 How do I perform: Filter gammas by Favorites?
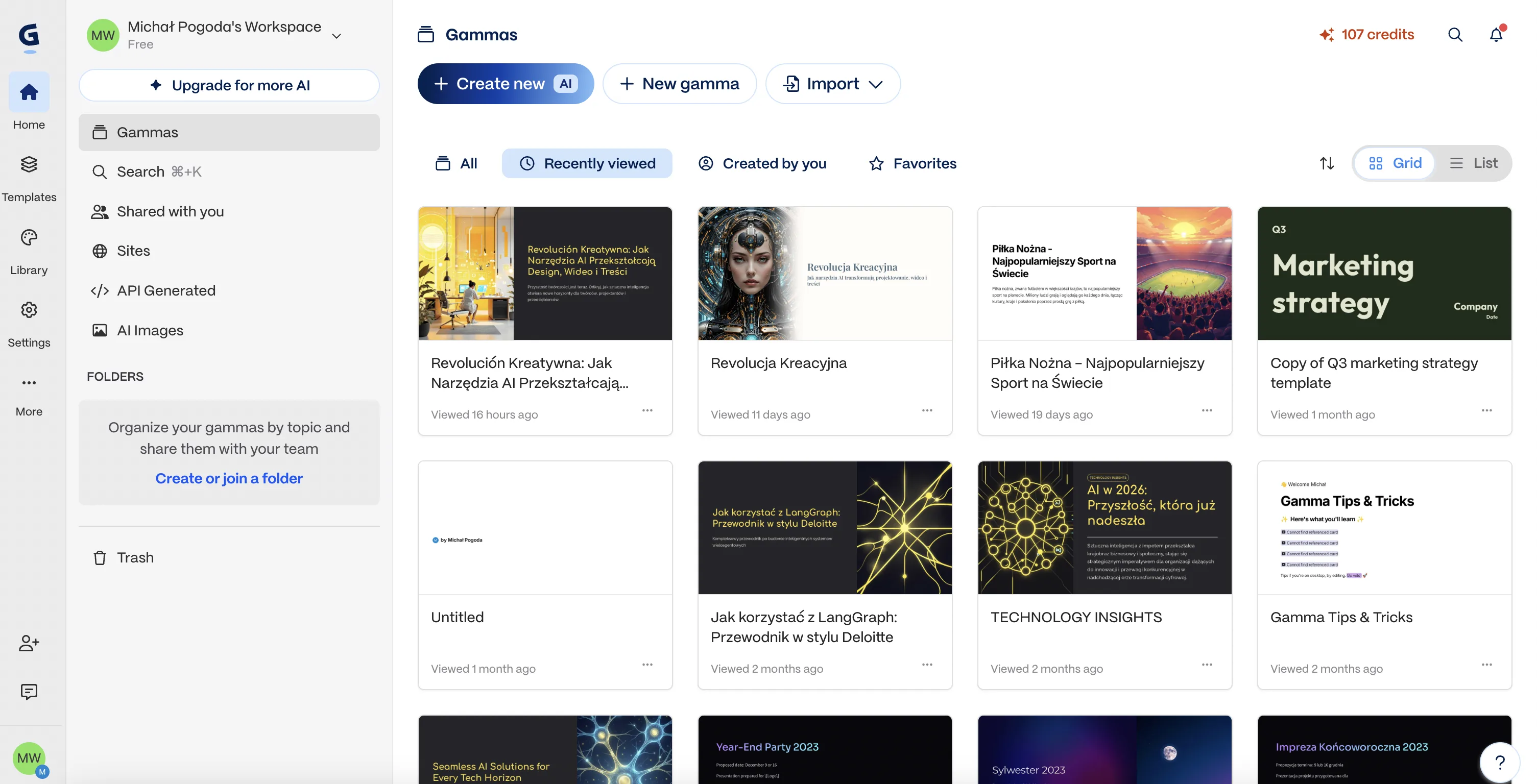click(x=912, y=163)
